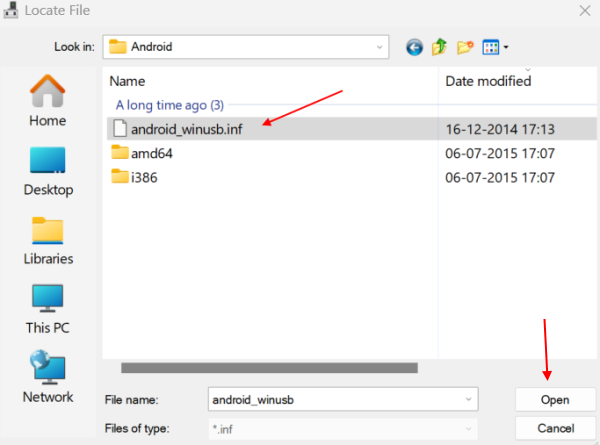Select the amd64 folder name
600x445 pixels.
(152, 153)
